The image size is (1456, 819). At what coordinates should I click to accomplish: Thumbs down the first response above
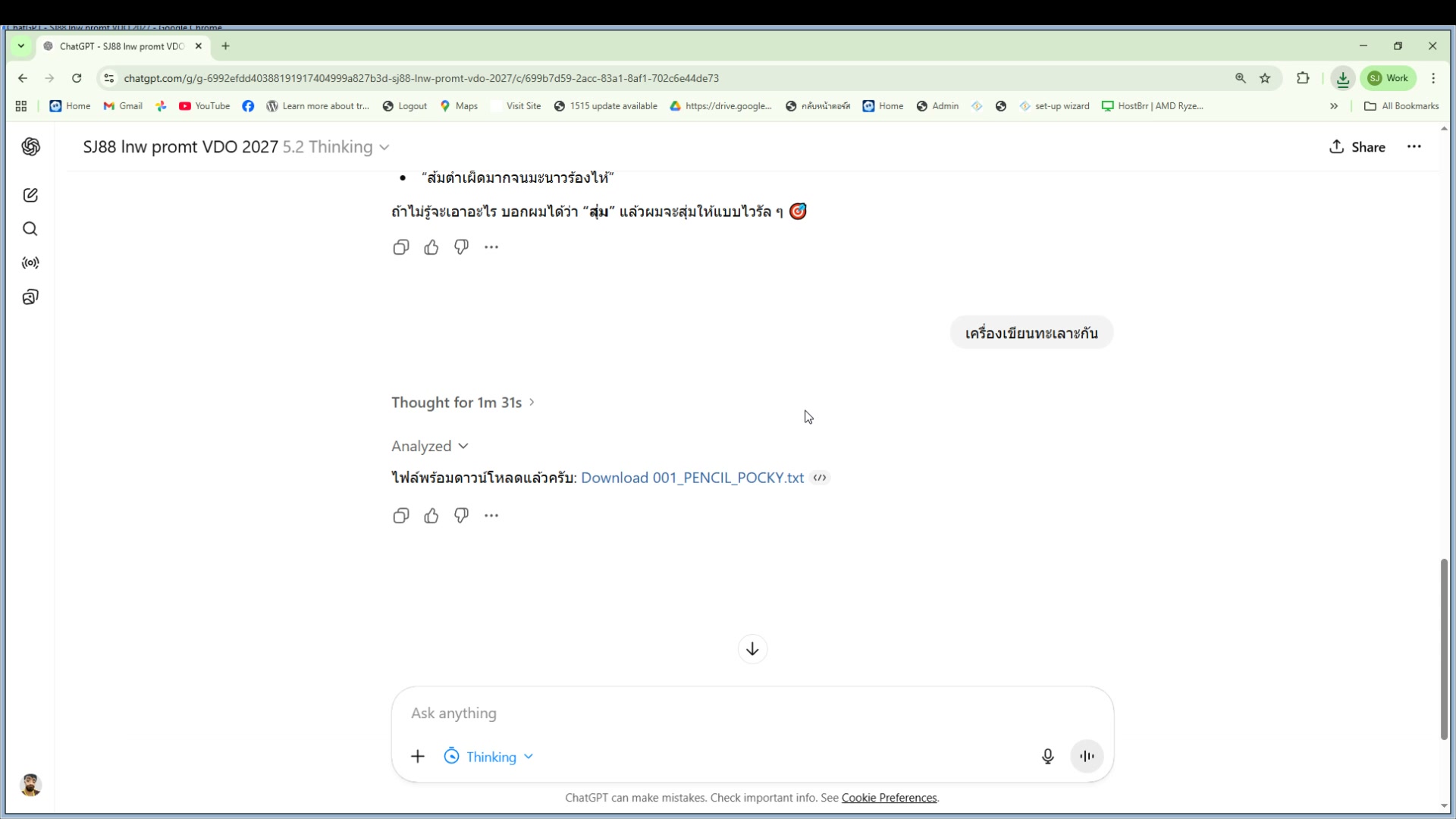pos(461,247)
